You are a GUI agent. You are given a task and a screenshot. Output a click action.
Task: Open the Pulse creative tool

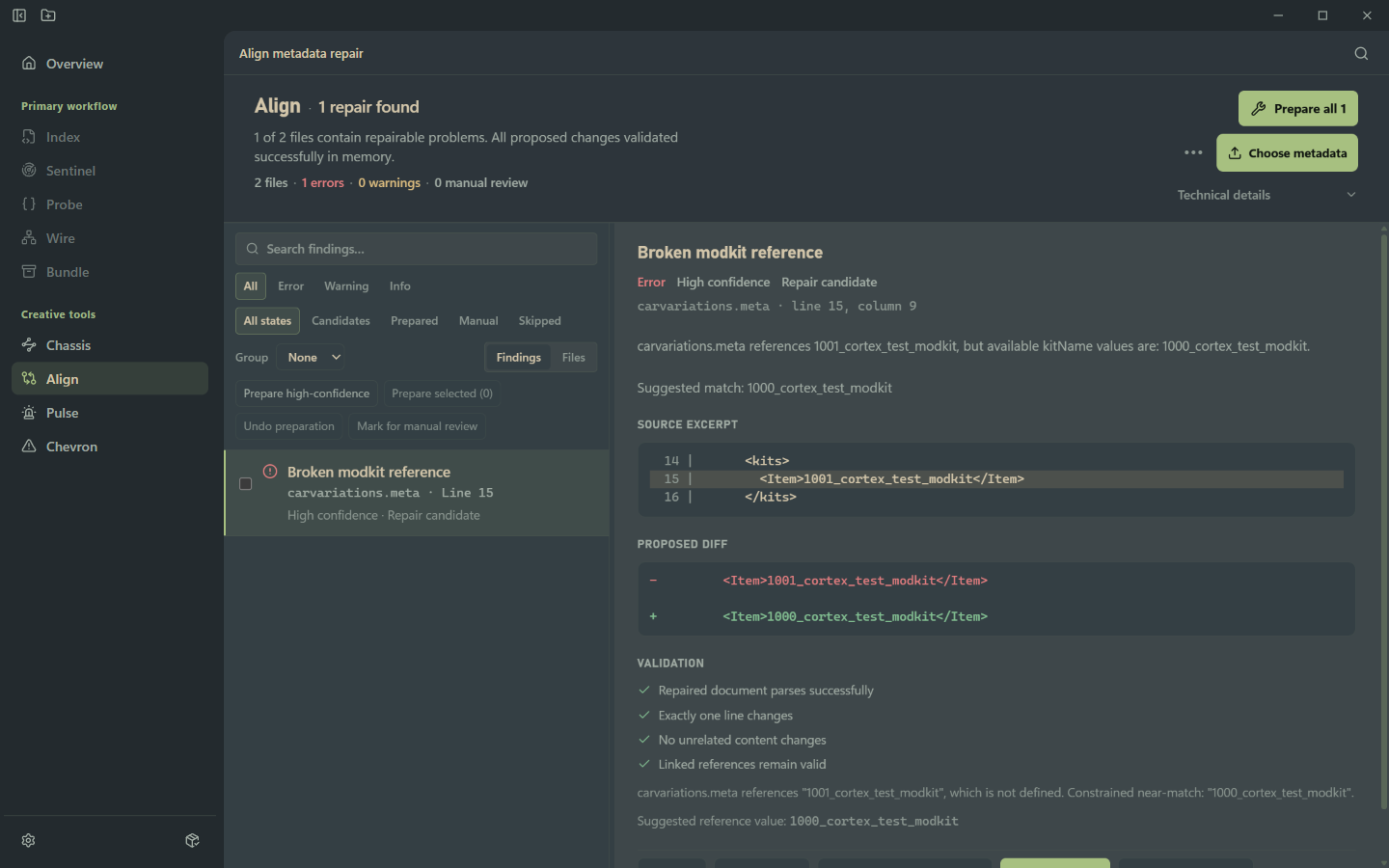(110, 413)
